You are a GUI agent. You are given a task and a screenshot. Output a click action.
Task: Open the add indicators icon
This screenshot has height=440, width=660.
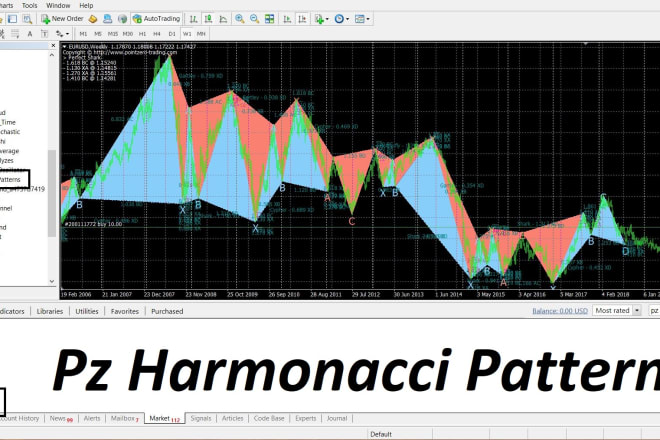tap(319, 19)
